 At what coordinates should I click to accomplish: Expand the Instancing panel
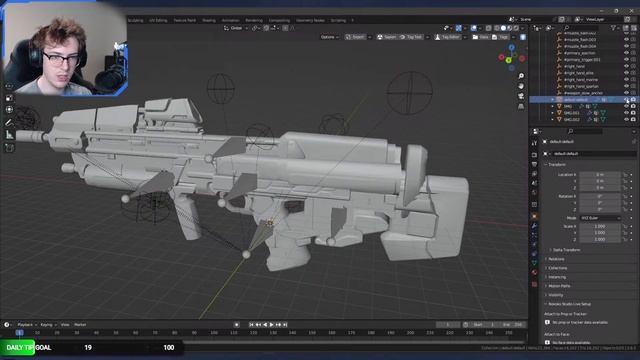click(x=556, y=277)
